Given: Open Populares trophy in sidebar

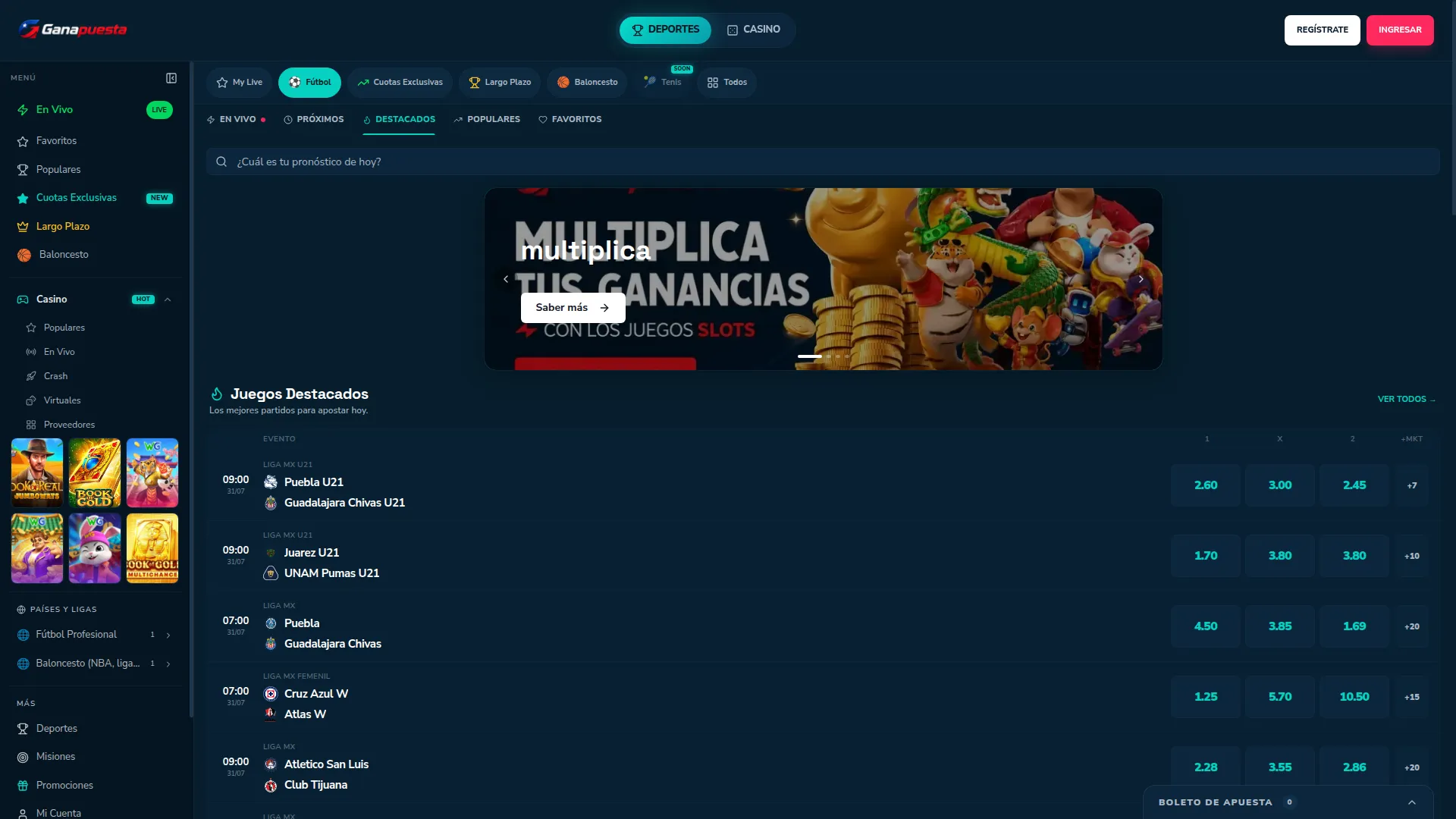Looking at the screenshot, I should [23, 170].
